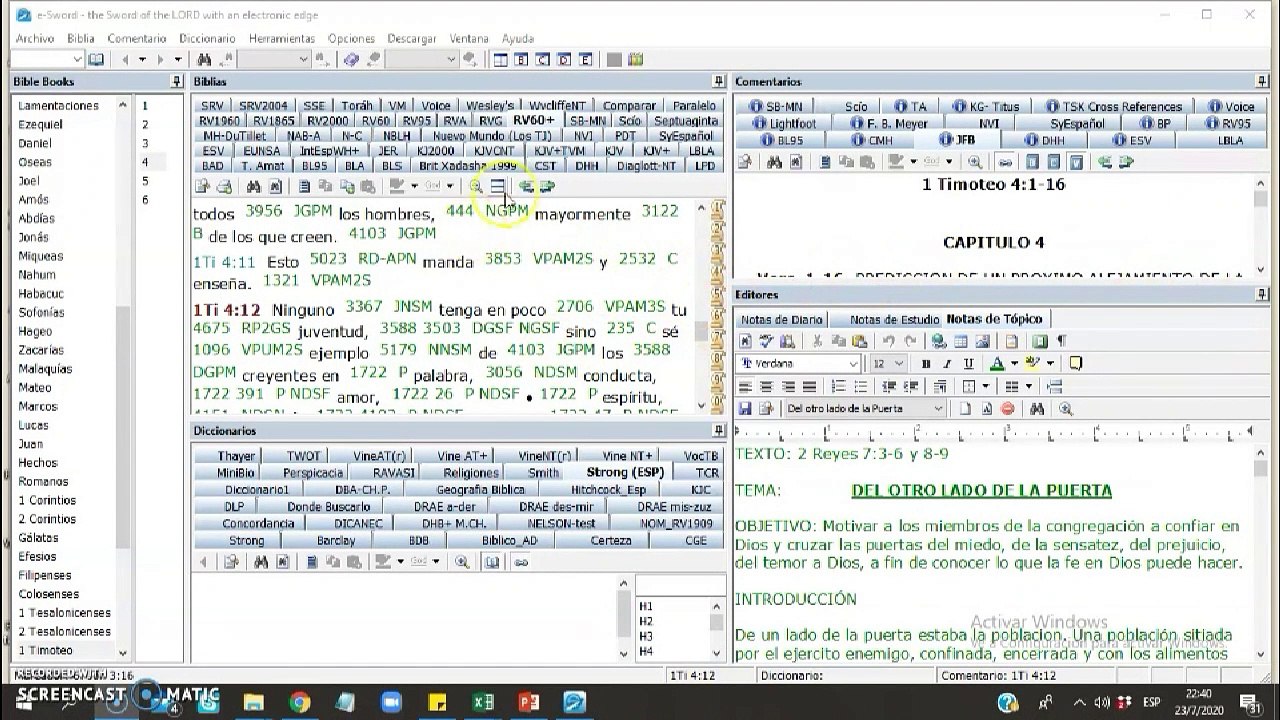The width and height of the screenshot is (1280, 720).
Task: Click the dictionary lookup input field
Action: tap(680, 585)
